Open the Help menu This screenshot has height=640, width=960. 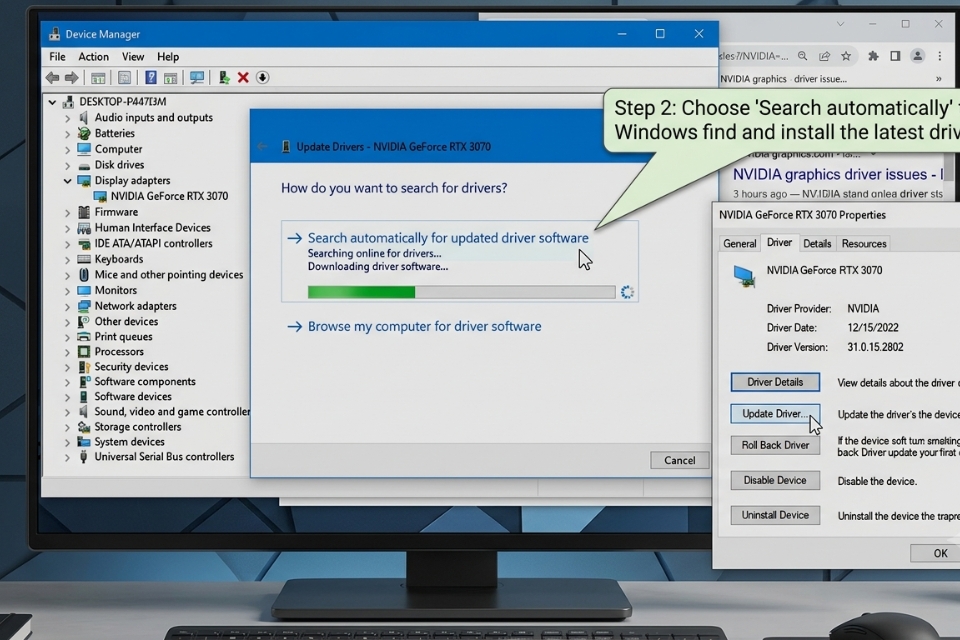[x=168, y=57]
